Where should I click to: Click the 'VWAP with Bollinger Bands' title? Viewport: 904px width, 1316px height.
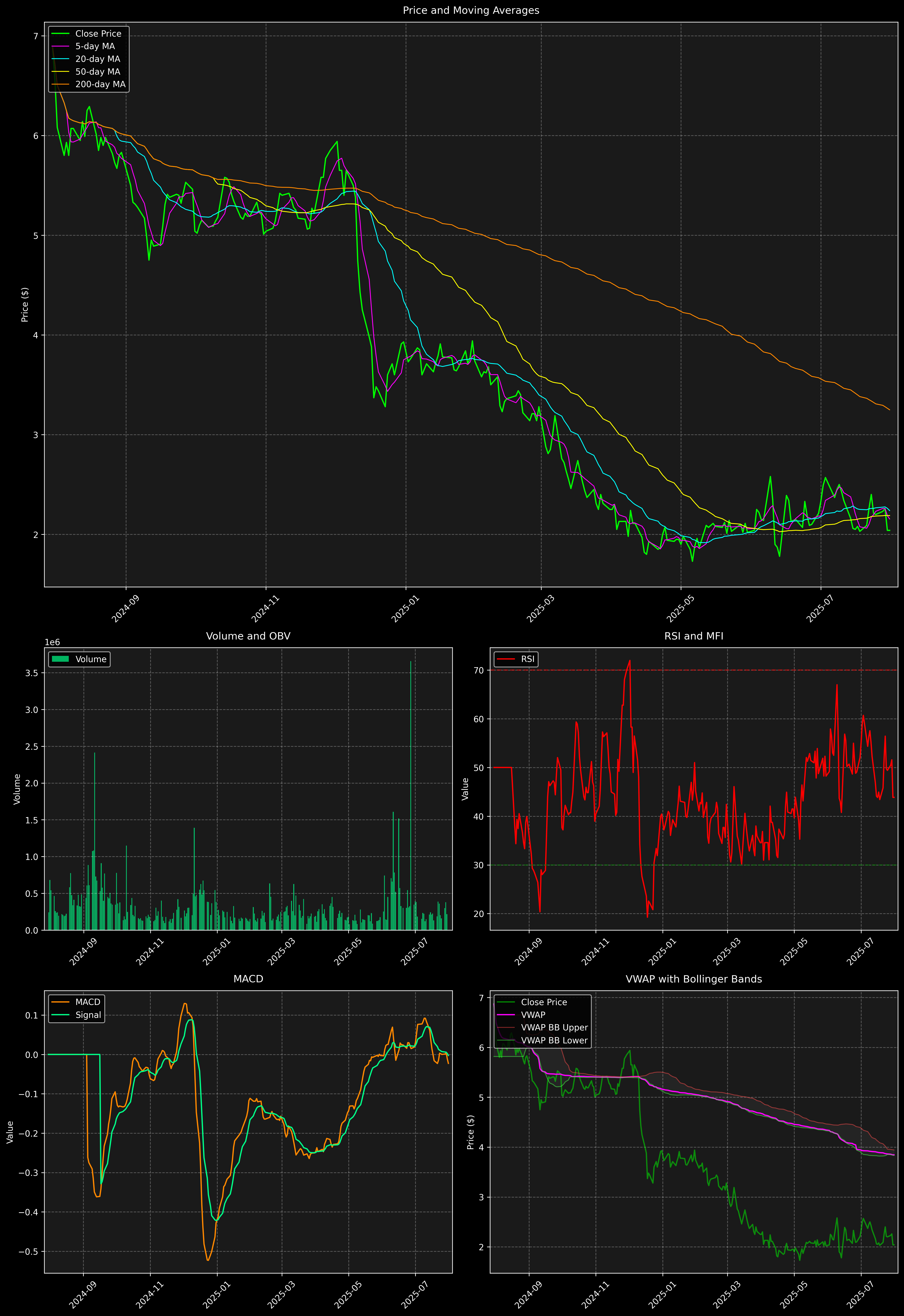click(x=694, y=979)
